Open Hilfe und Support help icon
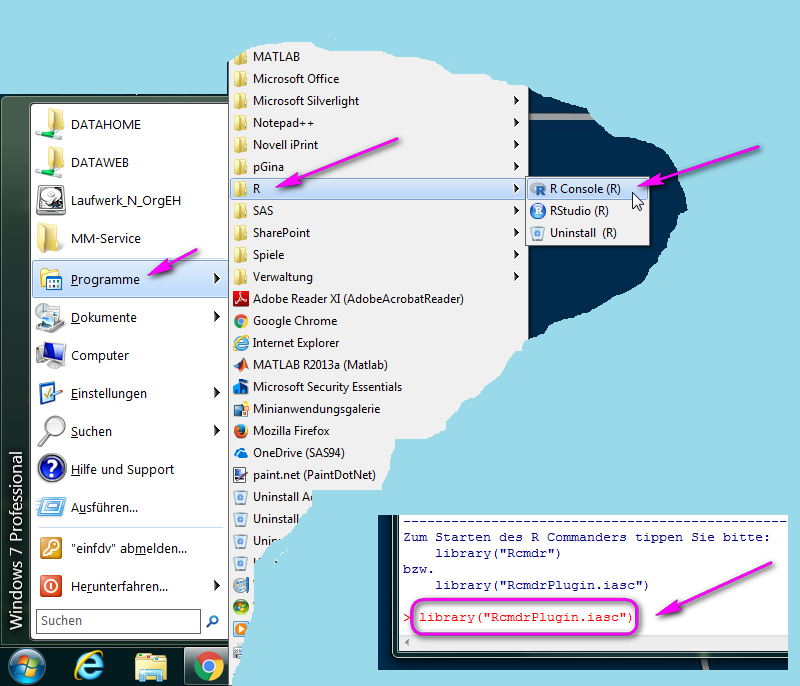The height and width of the screenshot is (686, 800). click(x=52, y=468)
